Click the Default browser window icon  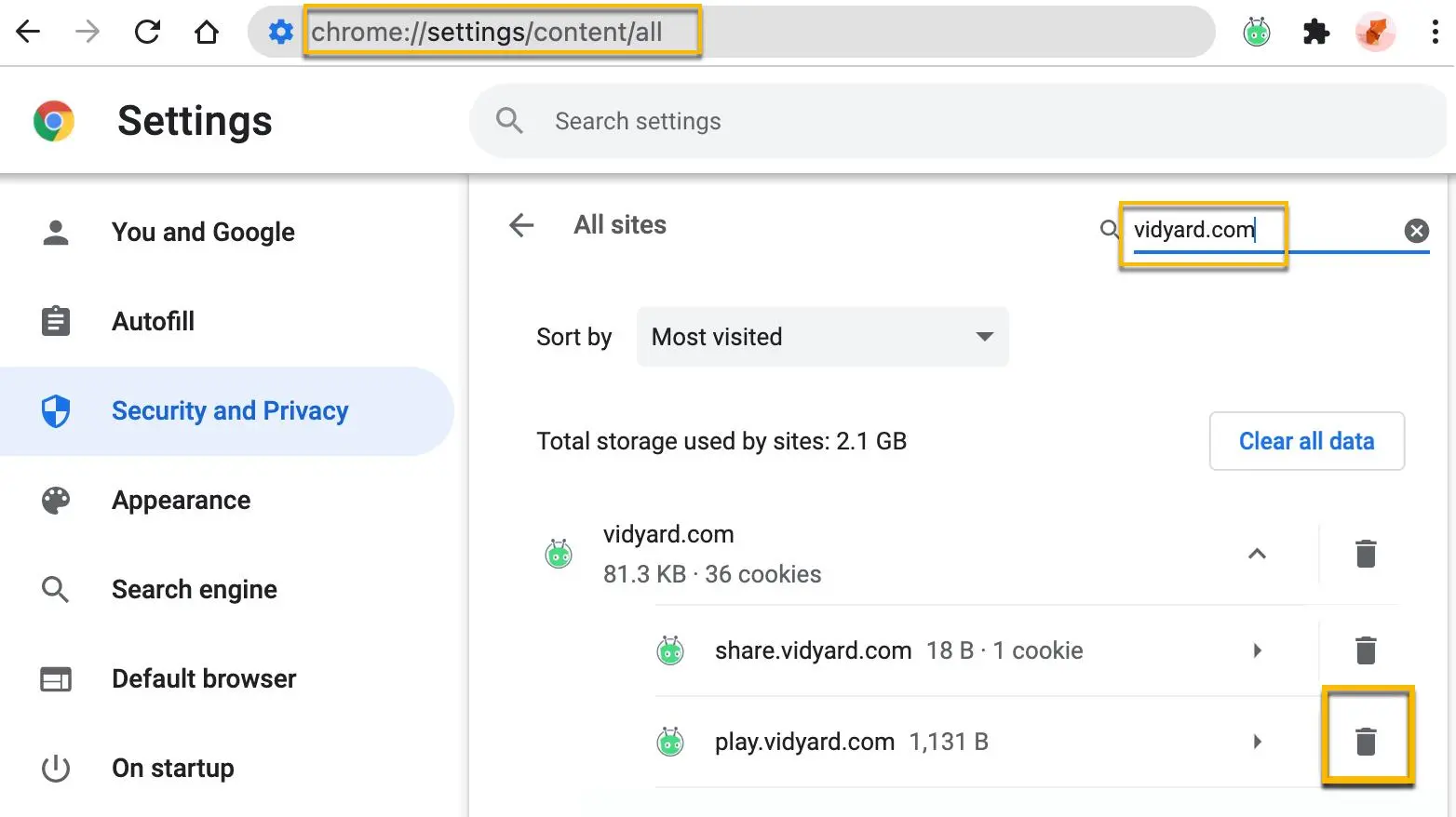click(x=56, y=679)
